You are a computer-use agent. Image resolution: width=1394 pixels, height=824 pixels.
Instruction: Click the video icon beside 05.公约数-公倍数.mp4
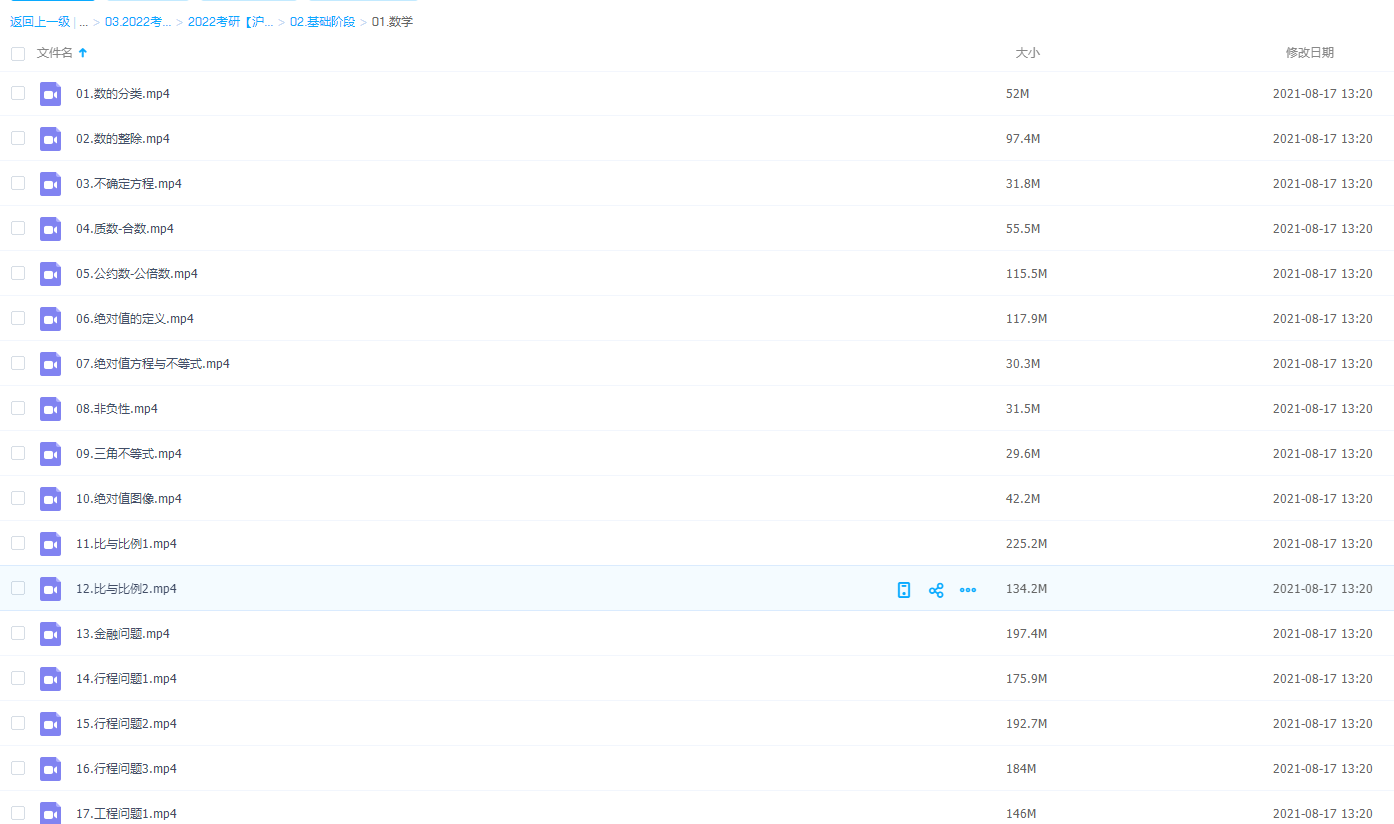(50, 274)
